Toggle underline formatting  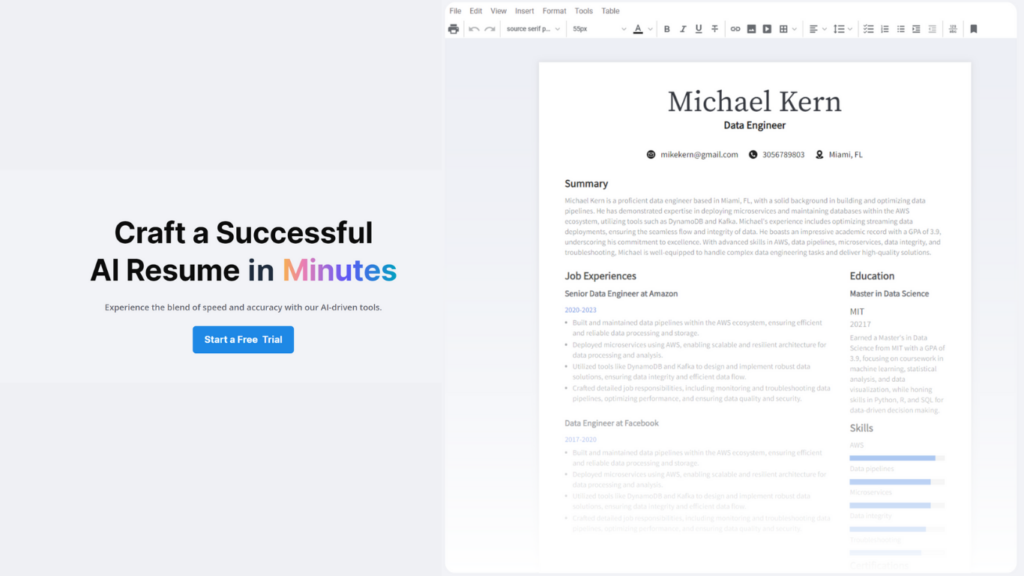click(x=698, y=29)
